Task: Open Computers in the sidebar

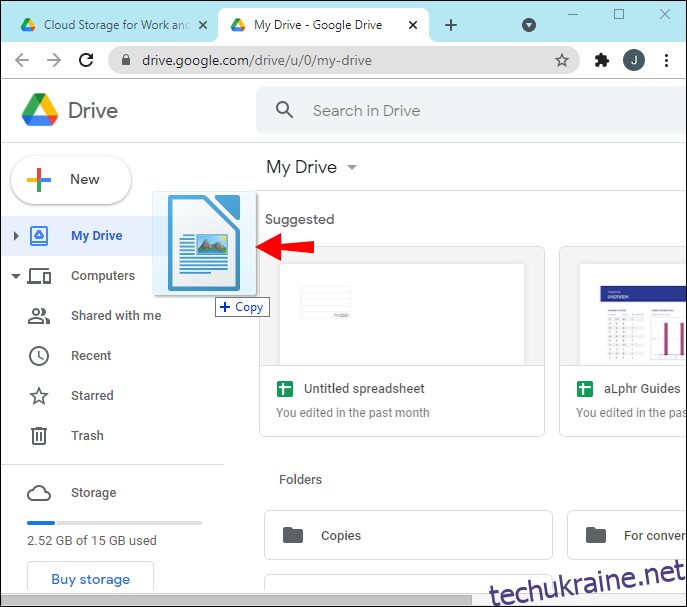Action: click(x=103, y=276)
